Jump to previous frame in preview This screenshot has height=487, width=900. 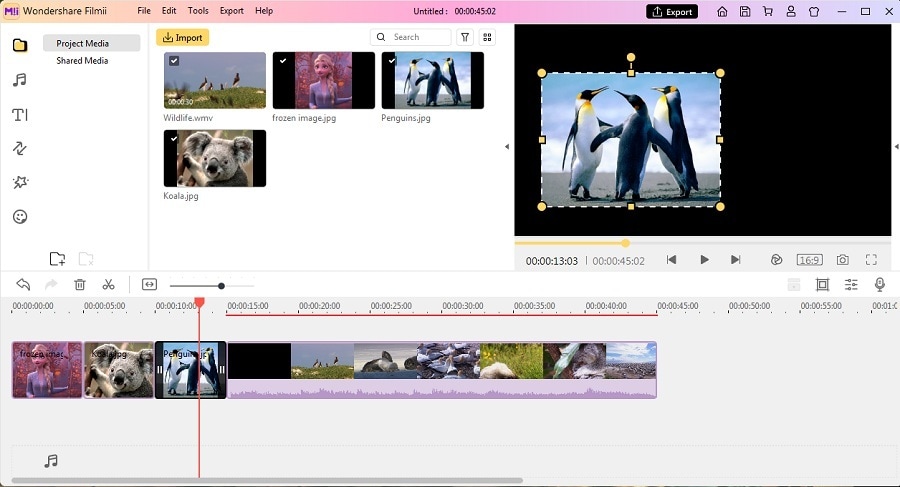pos(672,260)
